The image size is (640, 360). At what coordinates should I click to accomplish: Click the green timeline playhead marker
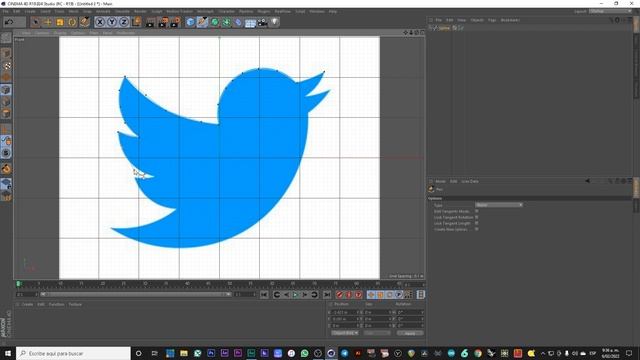tap(18, 284)
